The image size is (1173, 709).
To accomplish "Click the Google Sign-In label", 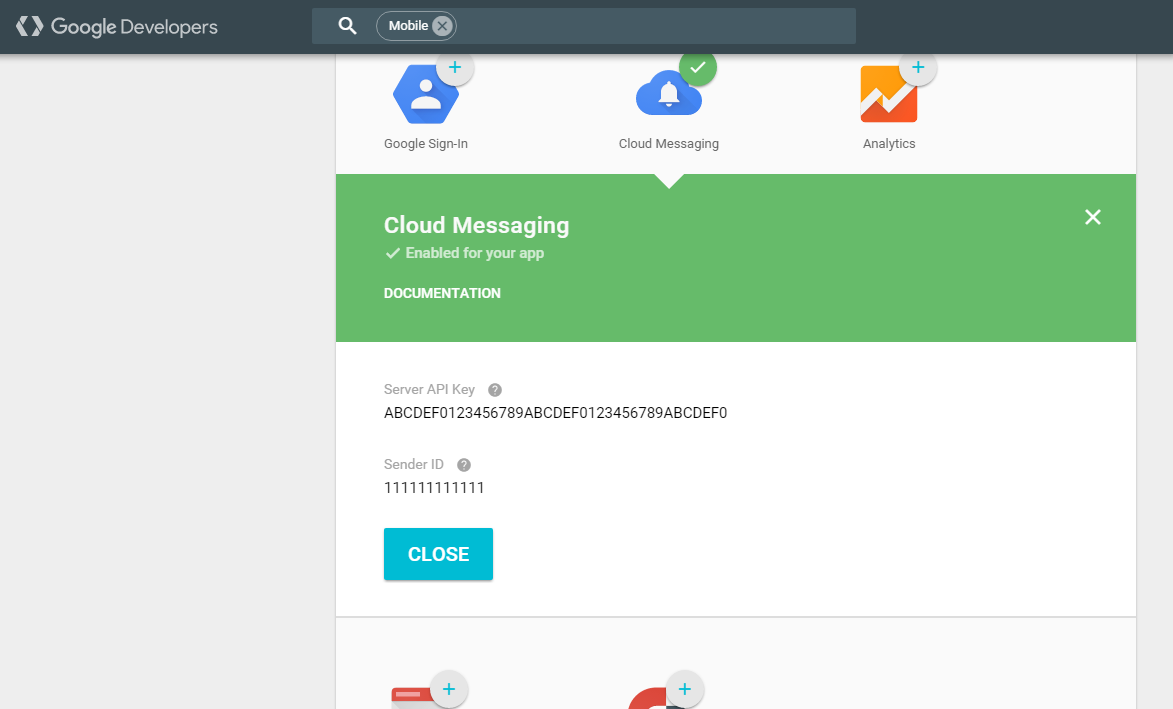I will 426,144.
